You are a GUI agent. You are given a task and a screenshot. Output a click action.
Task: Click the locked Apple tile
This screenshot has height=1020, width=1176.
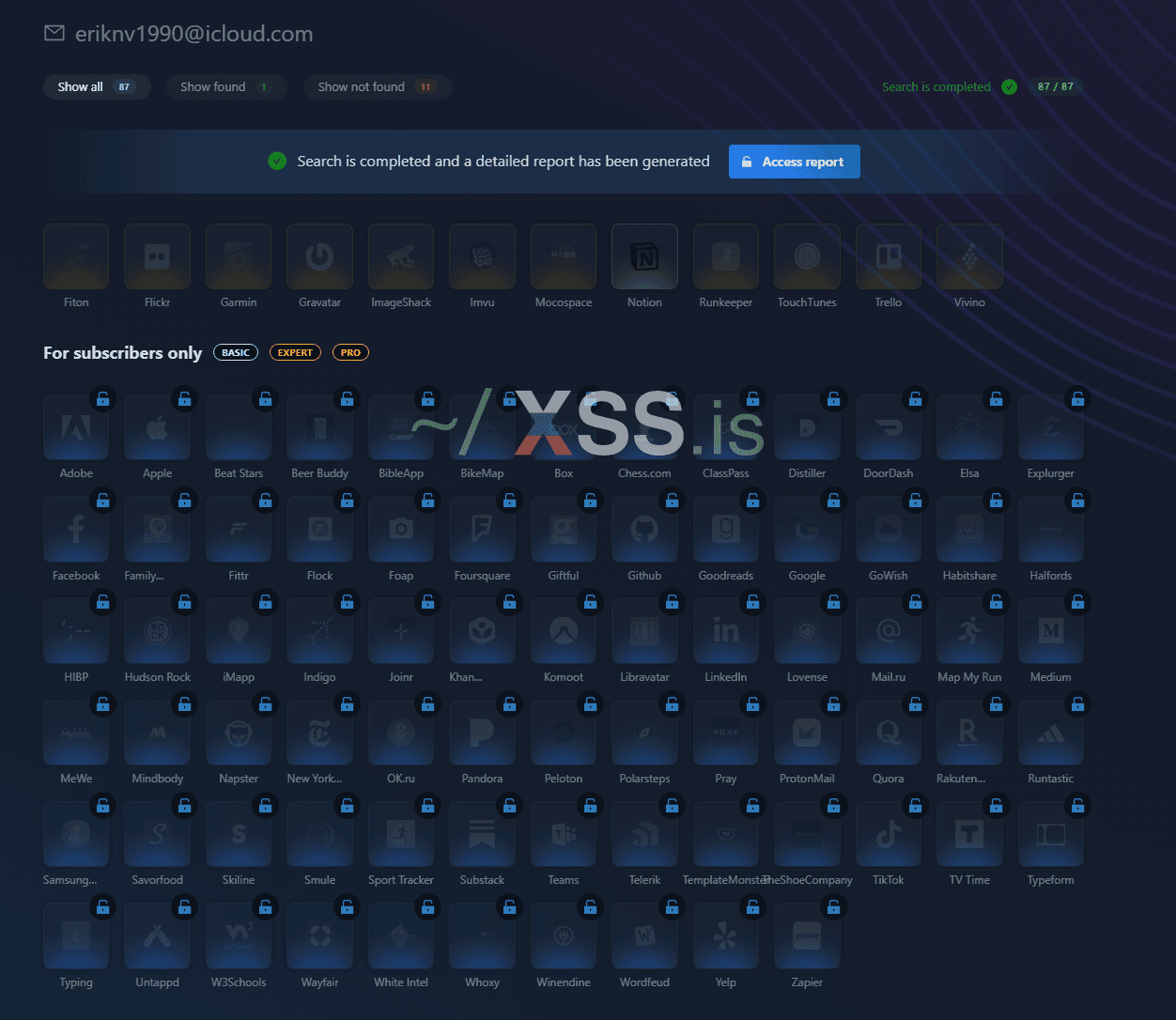157,427
